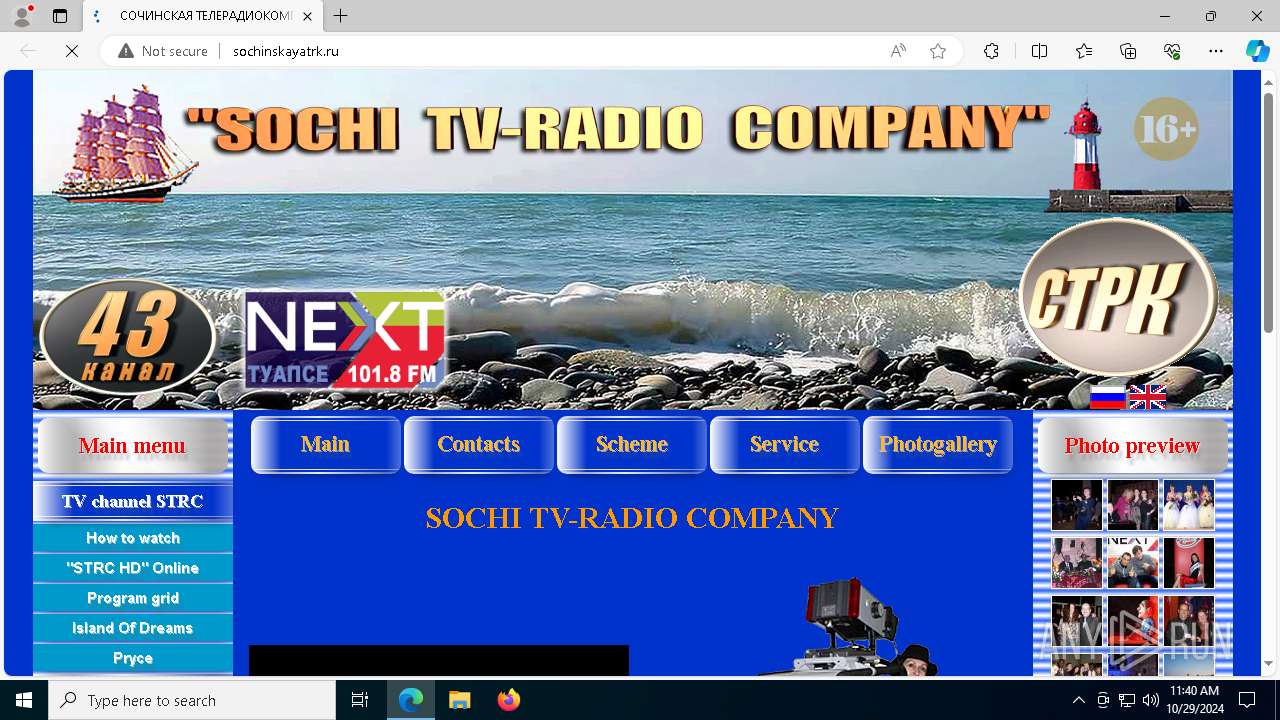Image resolution: width=1280 pixels, height=720 pixels.
Task: Open the Photogallery navigation button
Action: point(938,444)
